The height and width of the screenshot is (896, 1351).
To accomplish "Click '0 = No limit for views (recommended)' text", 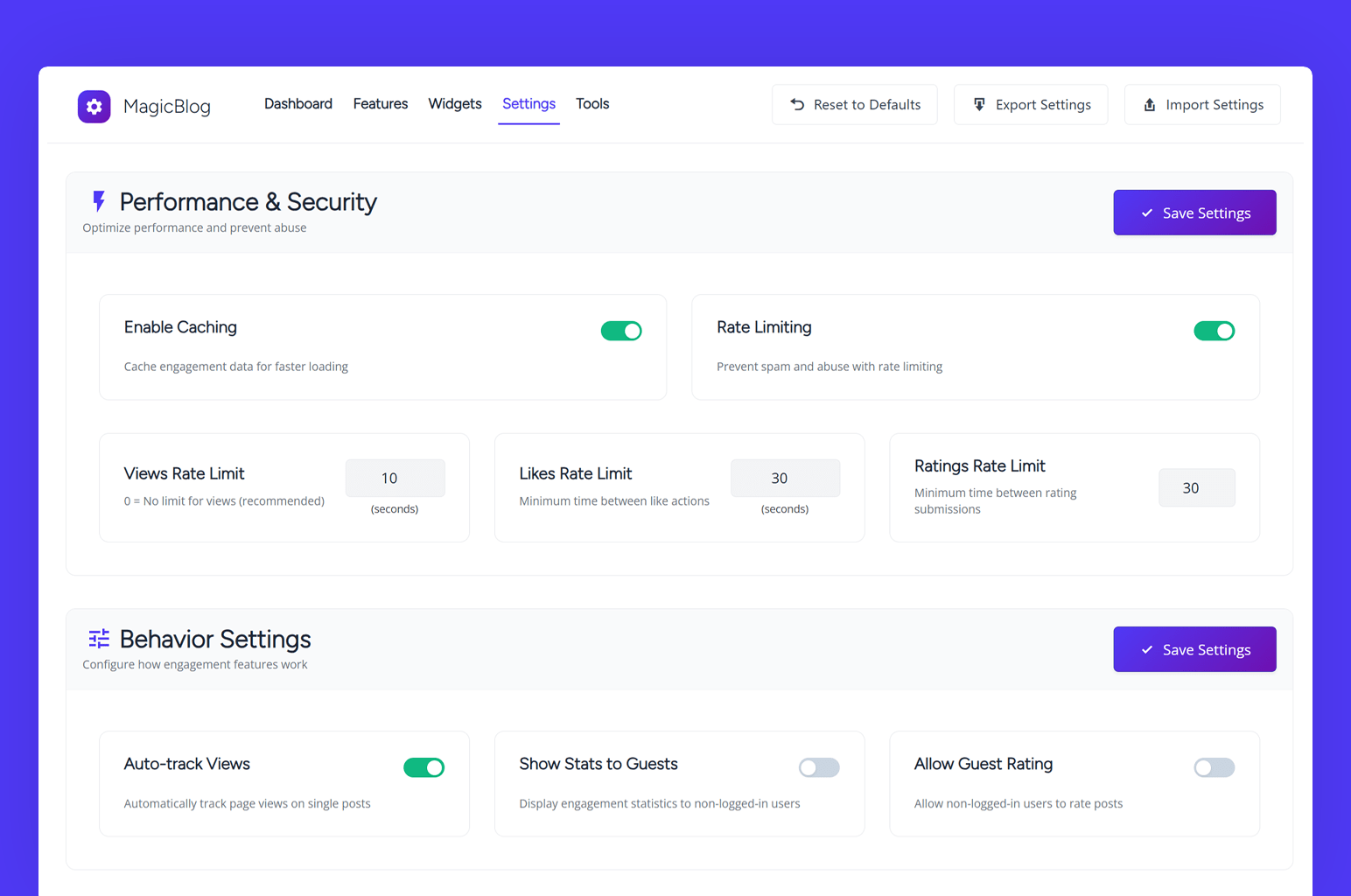I will tap(224, 501).
